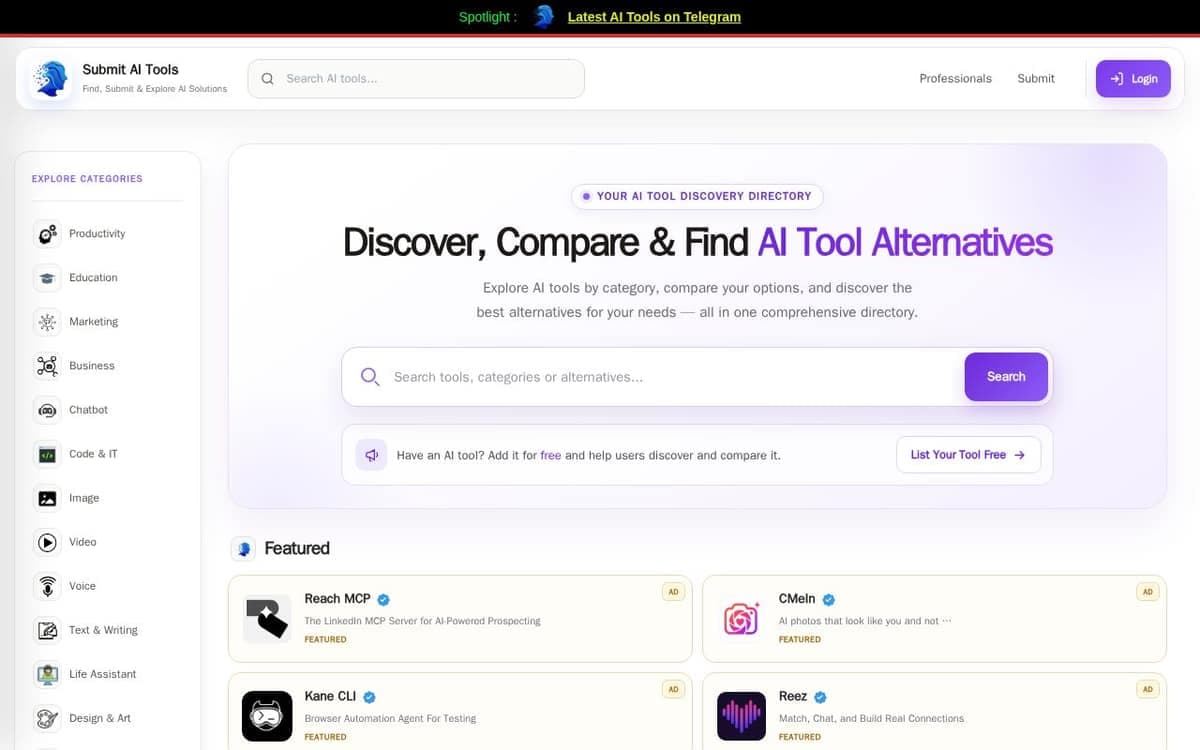
Task: Select the Video play icon
Action: coord(47,542)
